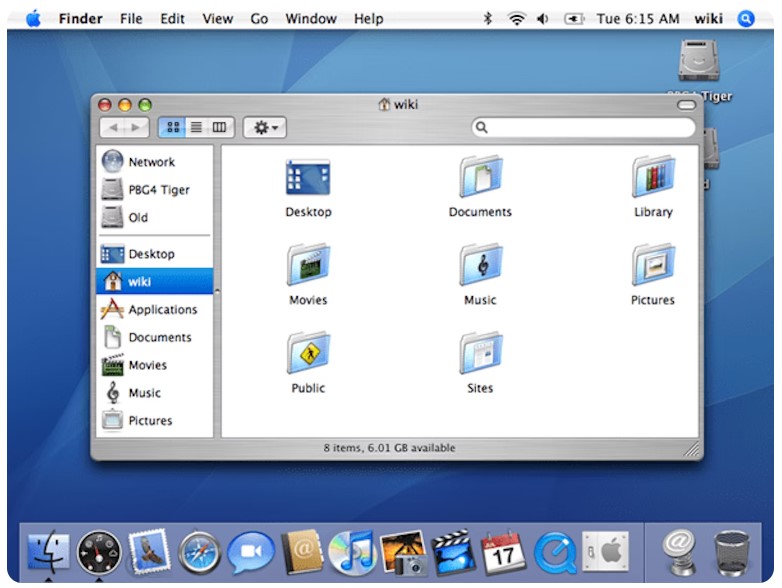Click the AirPort Wi-Fi status icon

coord(516,19)
